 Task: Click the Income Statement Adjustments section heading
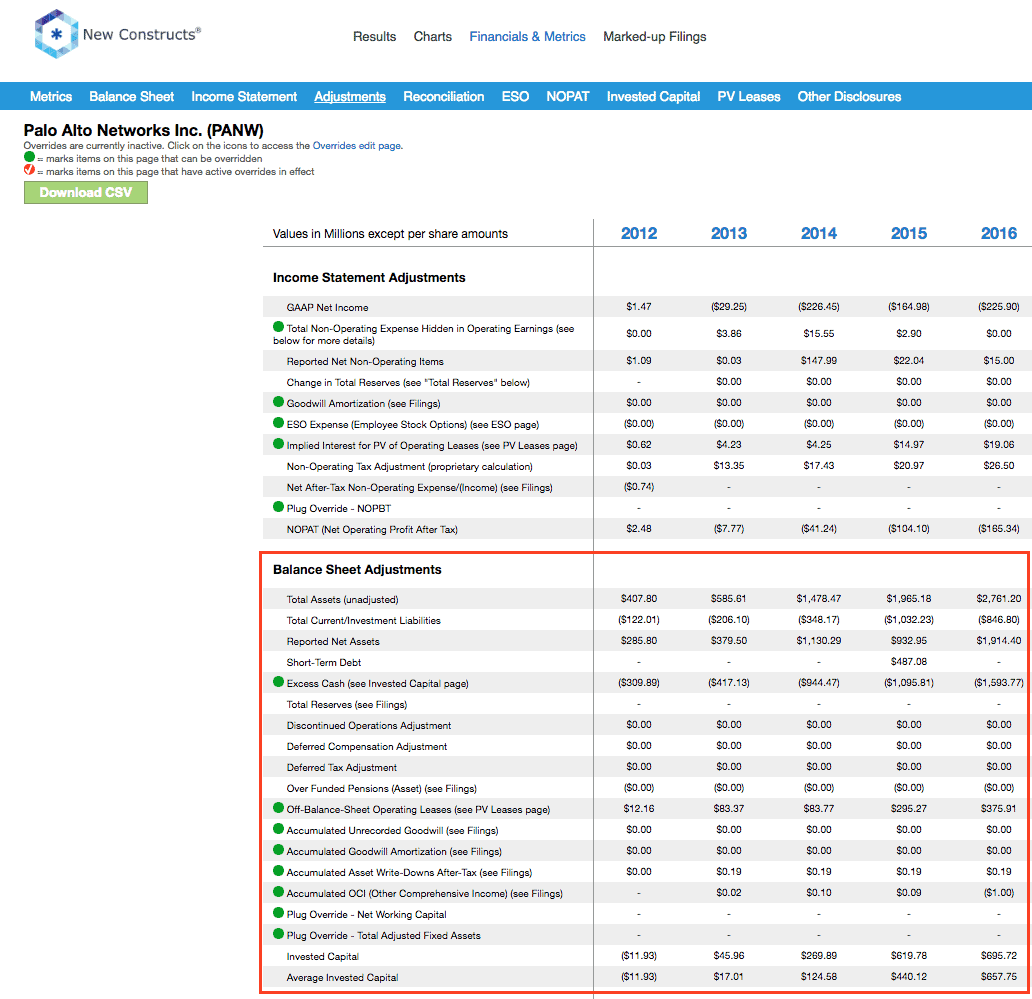pyautogui.click(x=369, y=278)
